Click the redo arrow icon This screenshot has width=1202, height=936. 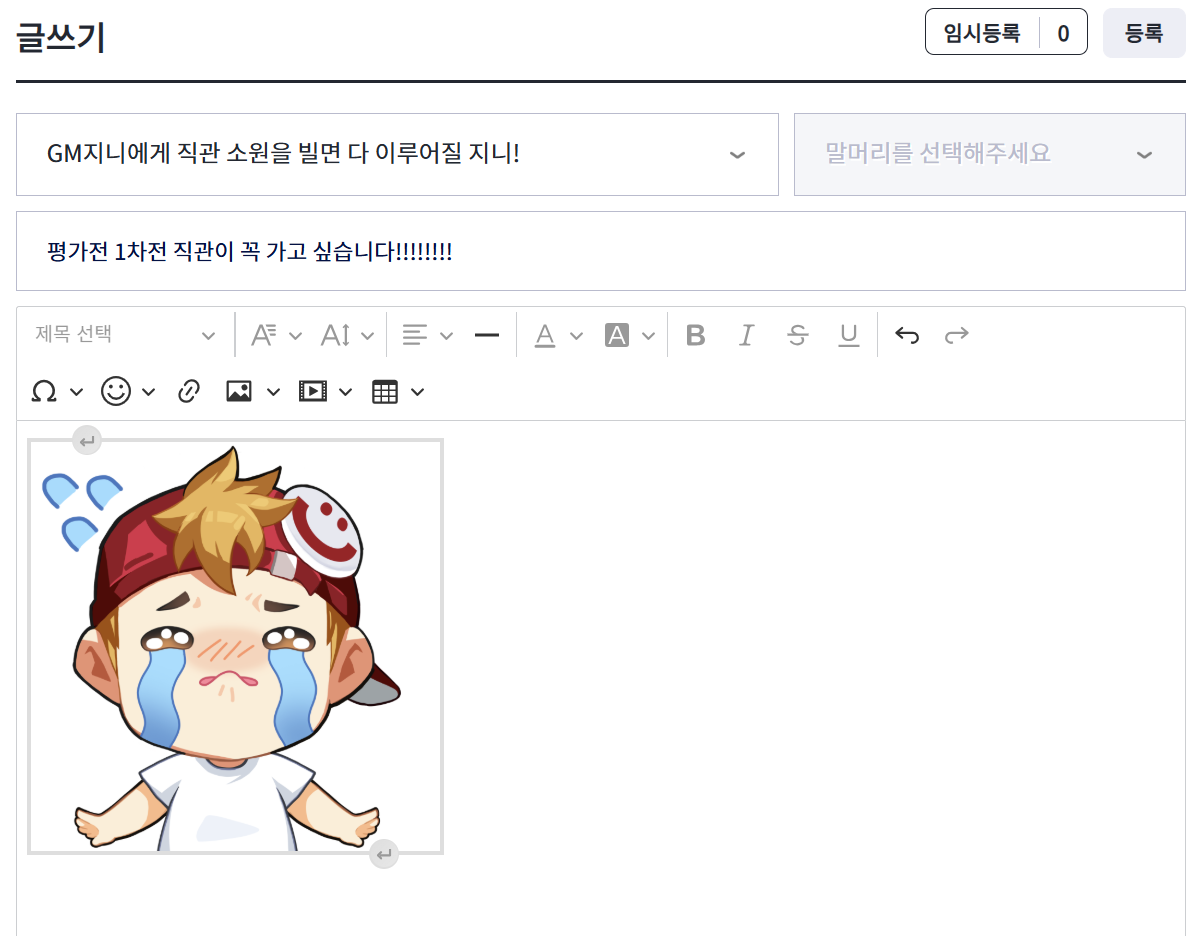[x=957, y=335]
